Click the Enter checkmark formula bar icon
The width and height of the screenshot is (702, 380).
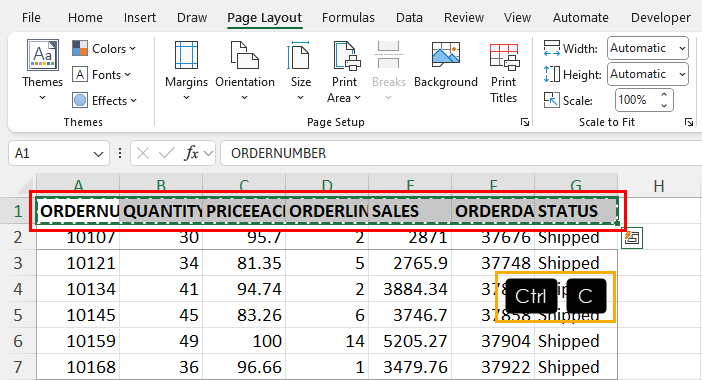[x=167, y=154]
